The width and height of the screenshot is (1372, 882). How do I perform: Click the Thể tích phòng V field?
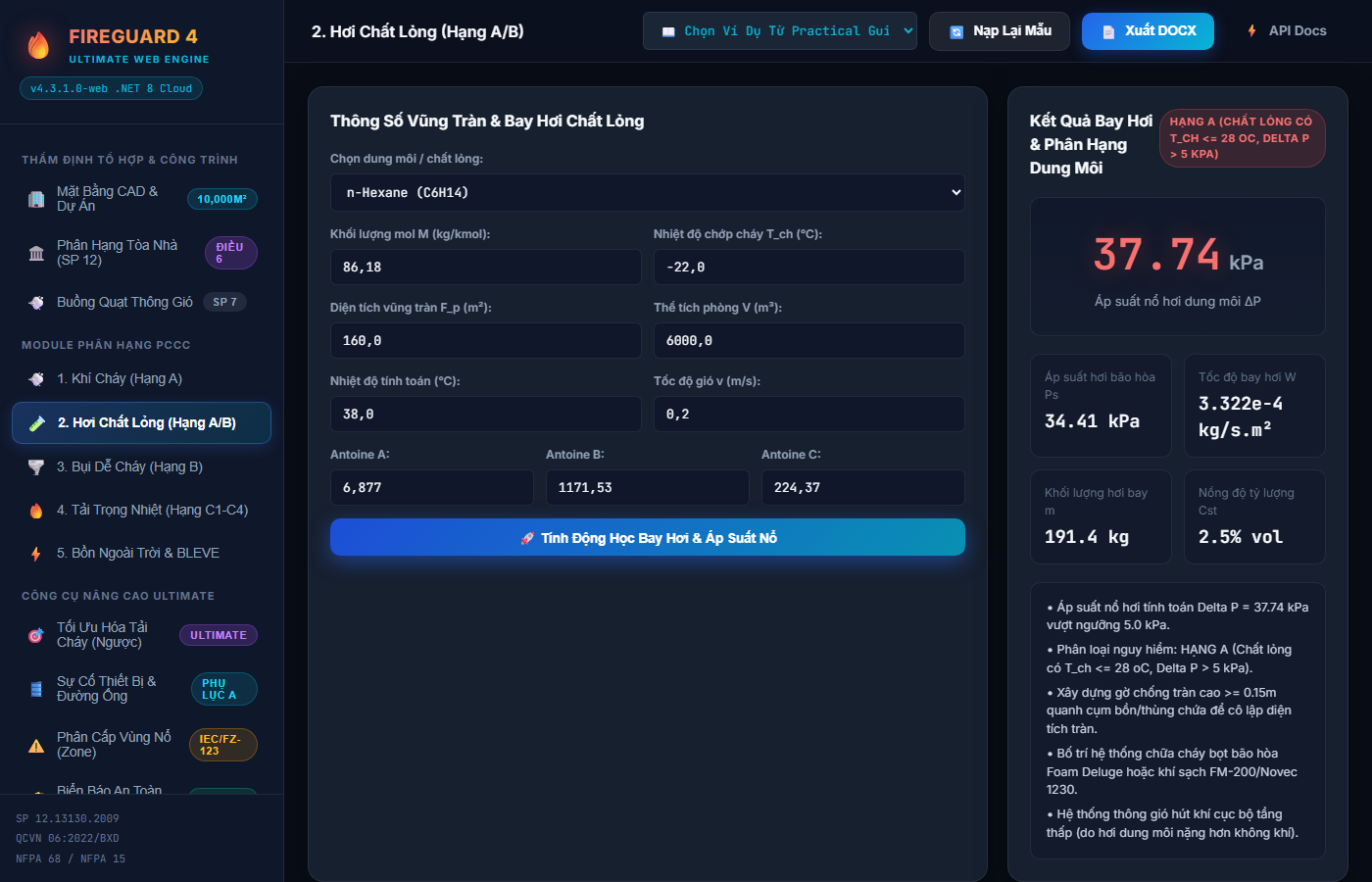(x=809, y=340)
